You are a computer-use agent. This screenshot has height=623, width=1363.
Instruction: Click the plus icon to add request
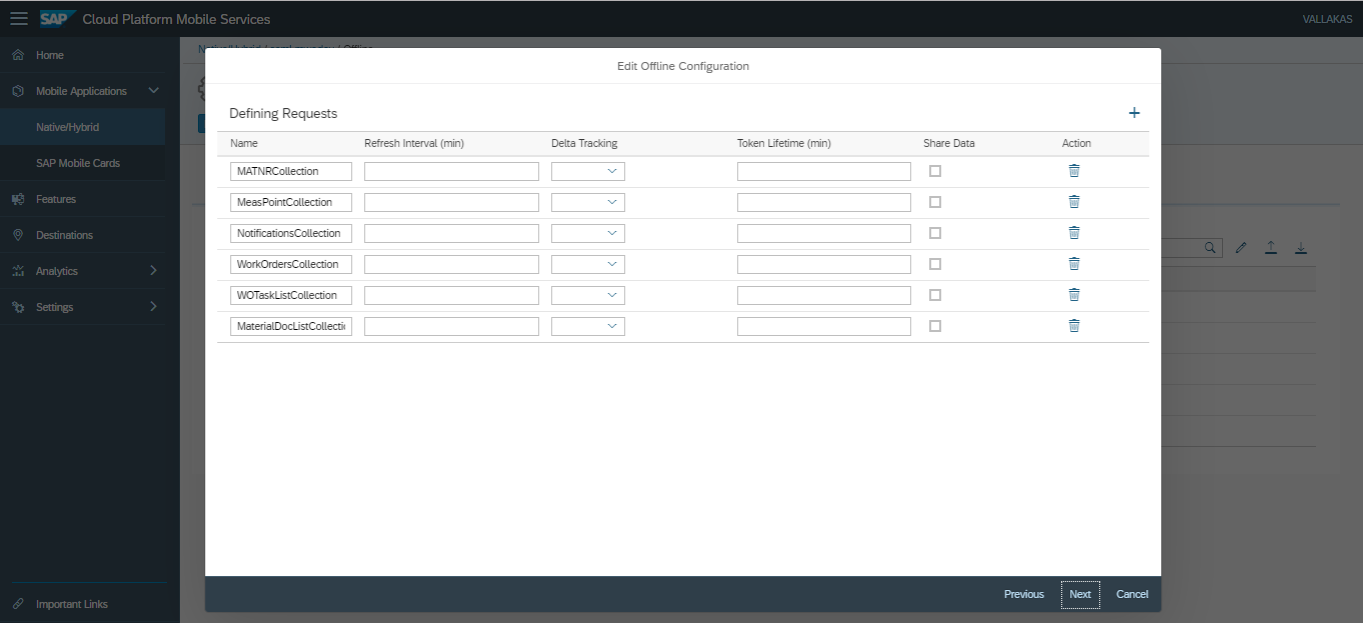(1134, 113)
